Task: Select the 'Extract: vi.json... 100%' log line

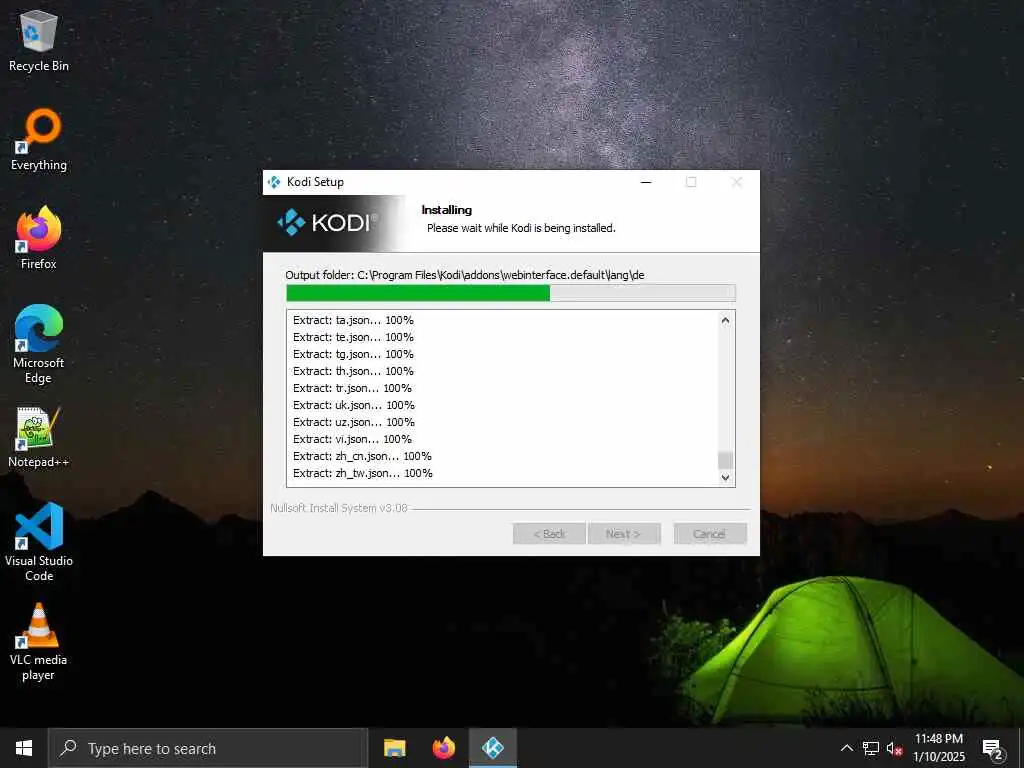Action: [352, 439]
